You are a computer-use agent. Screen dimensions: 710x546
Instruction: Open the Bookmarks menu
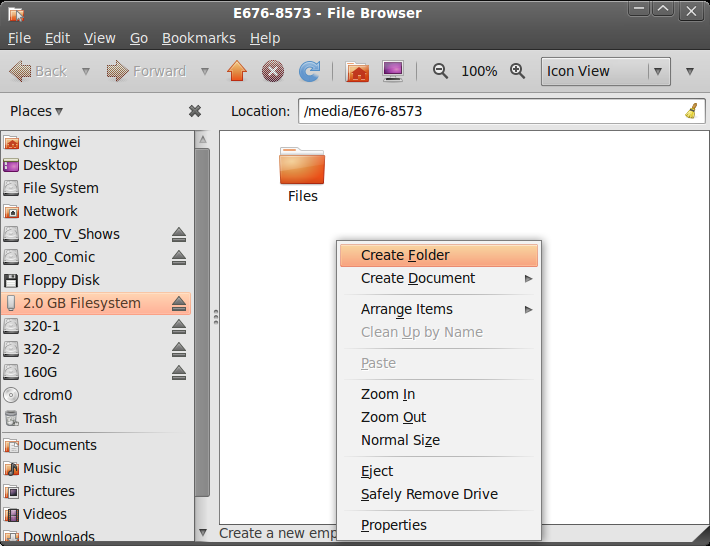[x=199, y=38]
